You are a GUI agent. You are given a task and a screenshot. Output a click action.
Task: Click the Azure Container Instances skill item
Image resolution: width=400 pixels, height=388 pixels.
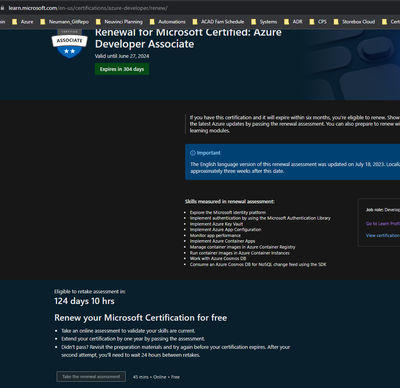(240, 253)
